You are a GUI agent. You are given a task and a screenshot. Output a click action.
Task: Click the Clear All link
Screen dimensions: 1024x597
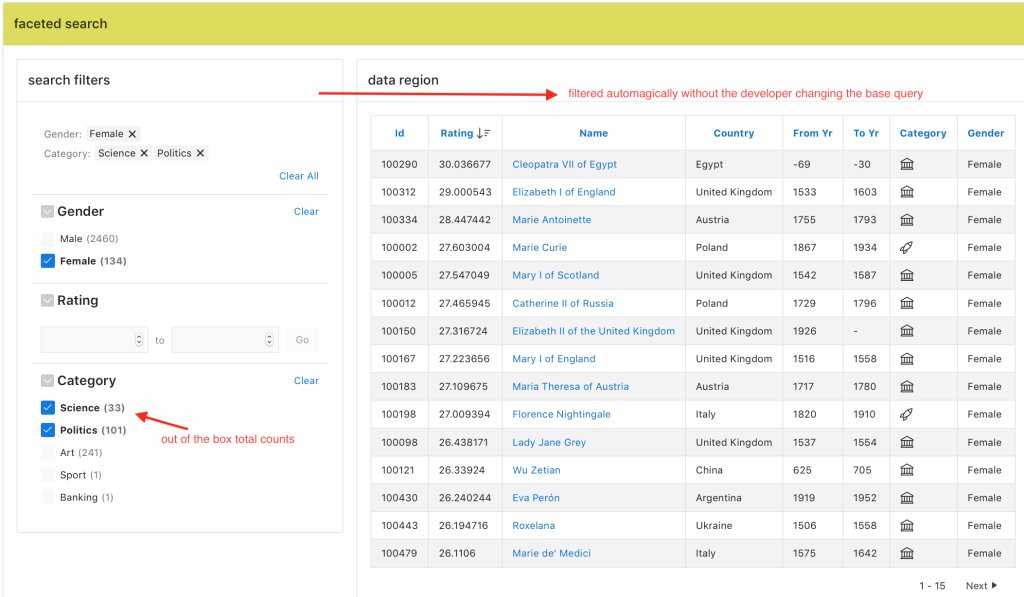point(298,175)
